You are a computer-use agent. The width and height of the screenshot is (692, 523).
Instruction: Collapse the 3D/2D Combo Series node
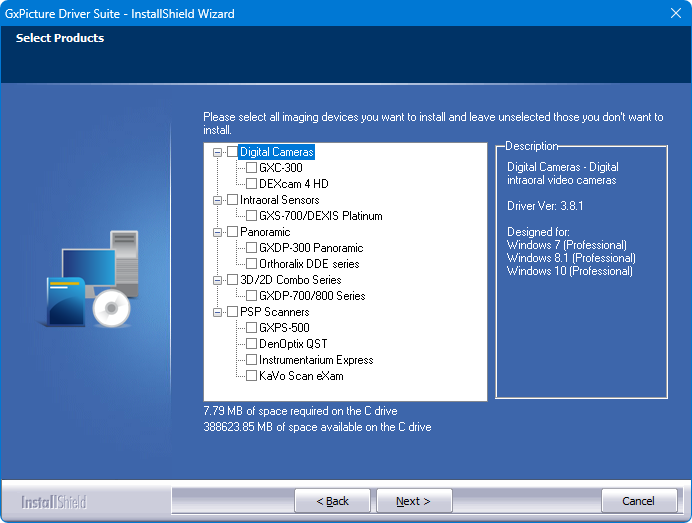coord(217,280)
